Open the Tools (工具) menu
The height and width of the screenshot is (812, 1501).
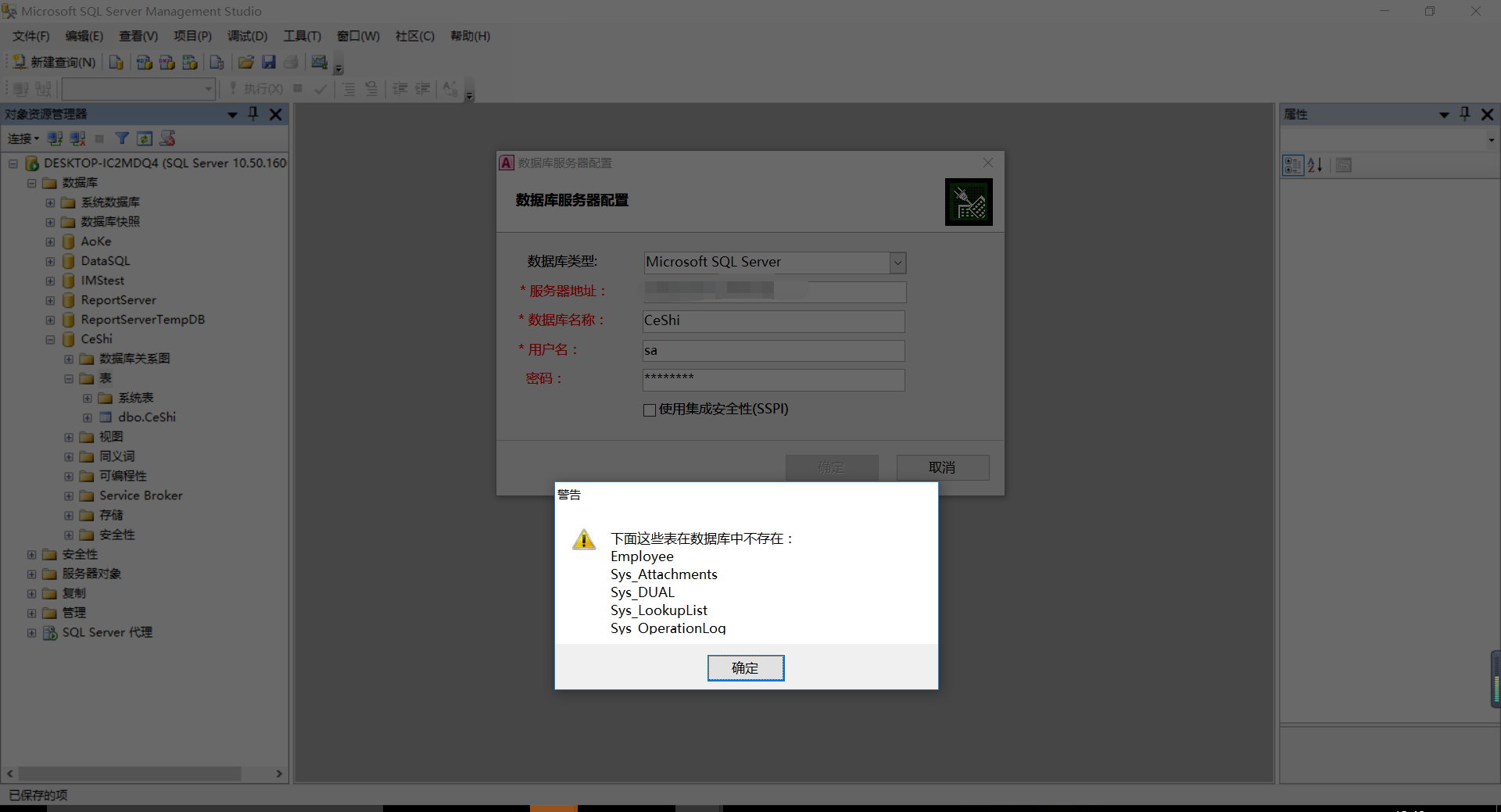click(302, 36)
